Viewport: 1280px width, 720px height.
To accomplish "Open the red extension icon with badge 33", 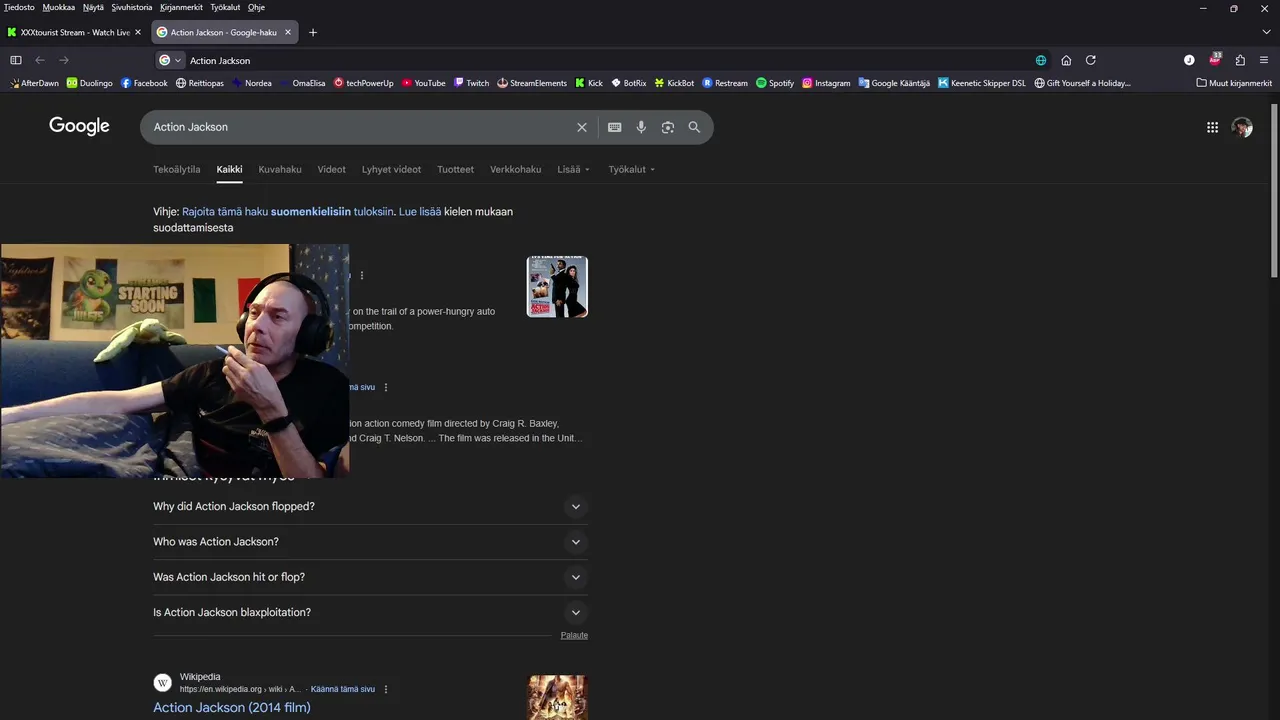I will click(1215, 60).
